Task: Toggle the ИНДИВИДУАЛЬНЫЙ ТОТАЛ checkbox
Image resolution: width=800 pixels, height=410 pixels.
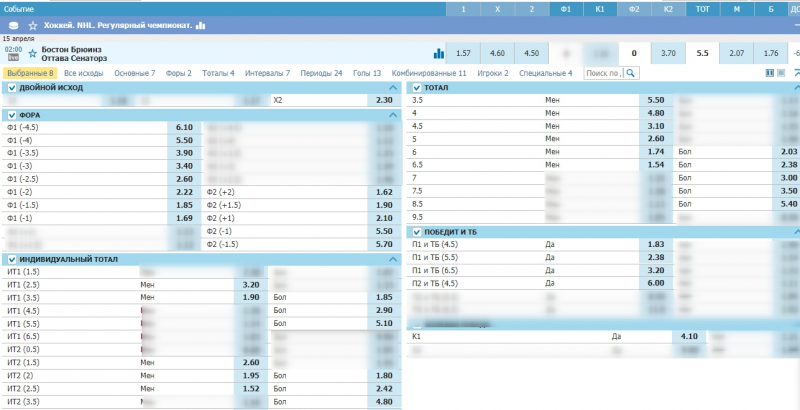Action: 11,259
